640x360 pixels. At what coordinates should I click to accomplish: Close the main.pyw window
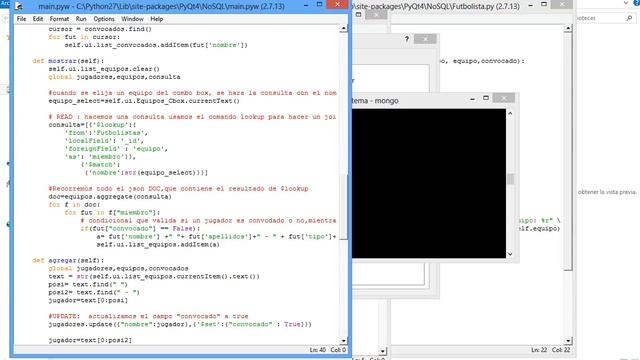pyautogui.click(x=337, y=4)
